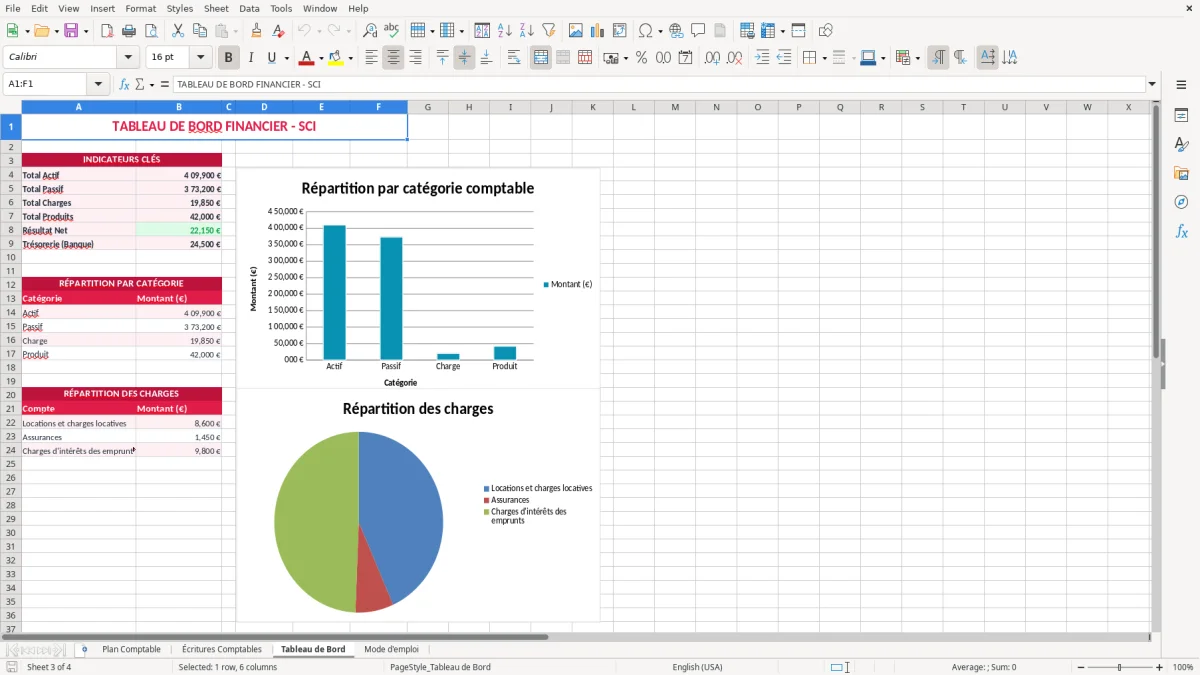Image resolution: width=1200 pixels, height=675 pixels.
Task: Click column H header
Action: pyautogui.click(x=469, y=107)
